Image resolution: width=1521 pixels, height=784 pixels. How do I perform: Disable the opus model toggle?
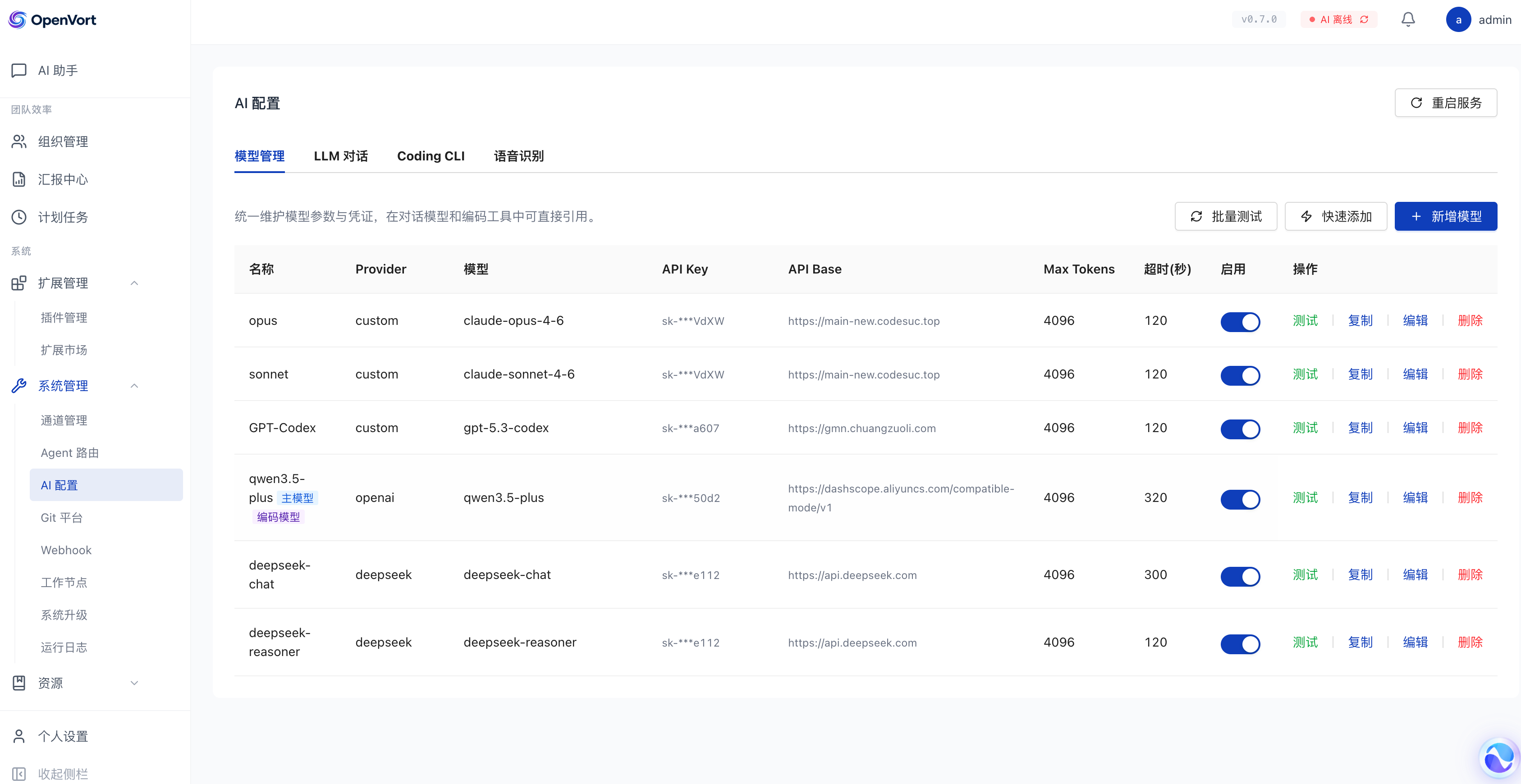[x=1240, y=322]
